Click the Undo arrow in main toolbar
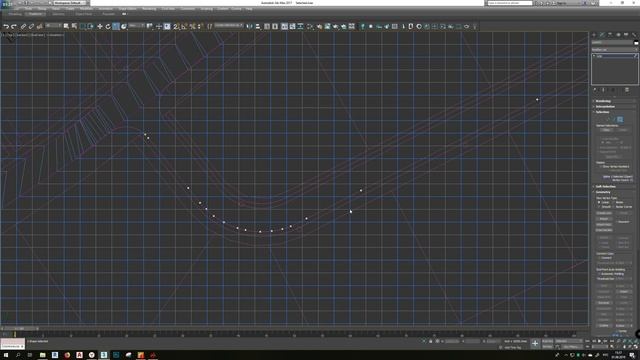 point(6,26)
